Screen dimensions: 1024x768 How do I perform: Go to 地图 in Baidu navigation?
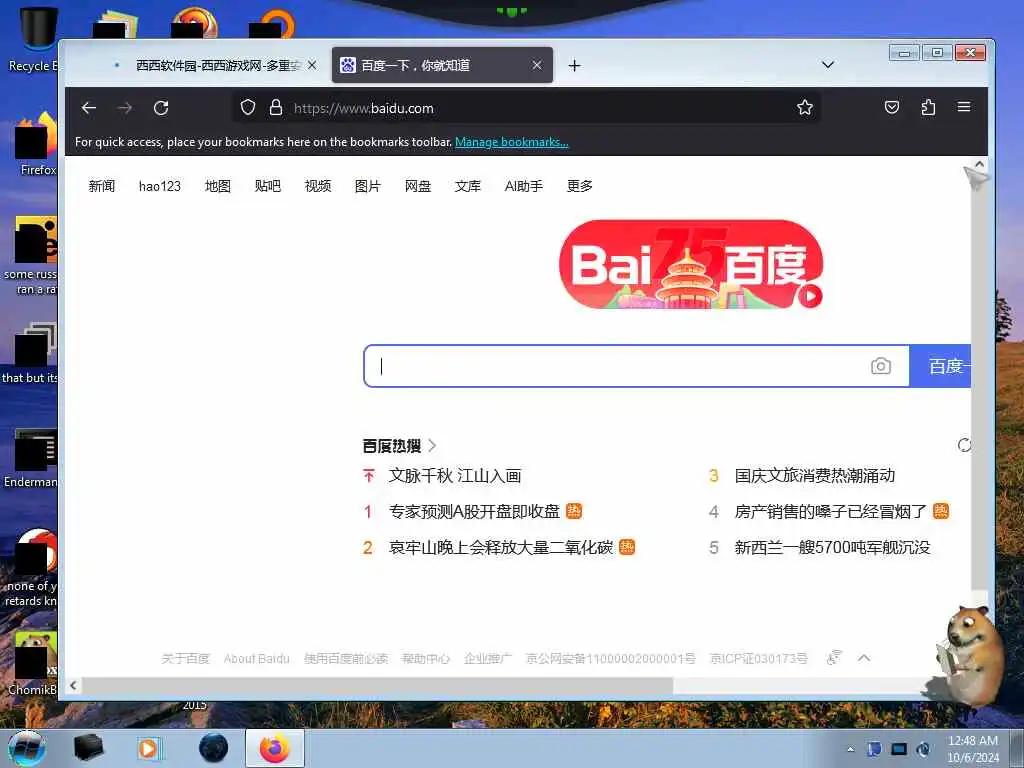coord(217,186)
